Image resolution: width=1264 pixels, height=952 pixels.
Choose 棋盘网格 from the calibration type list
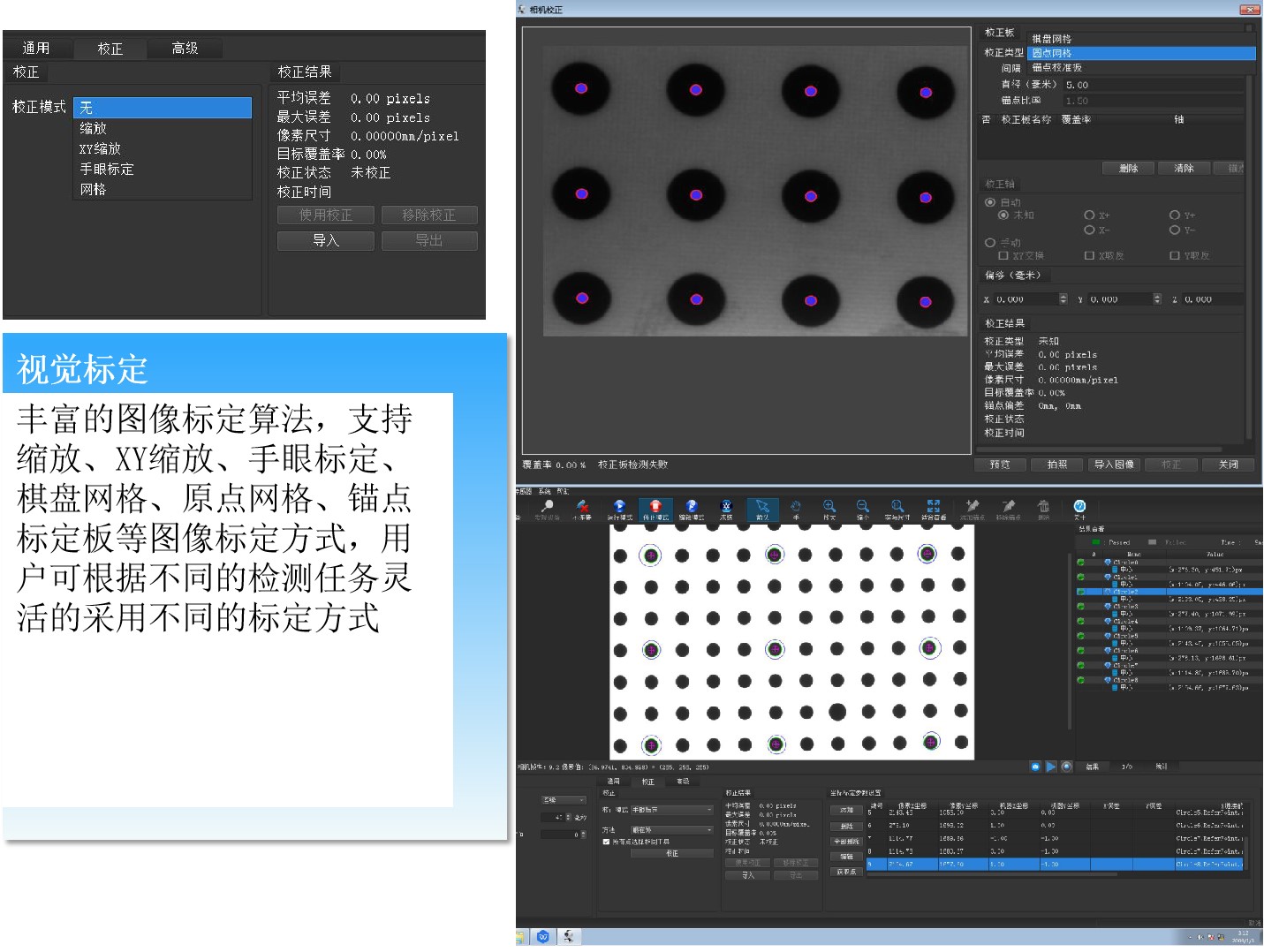tap(1051, 39)
